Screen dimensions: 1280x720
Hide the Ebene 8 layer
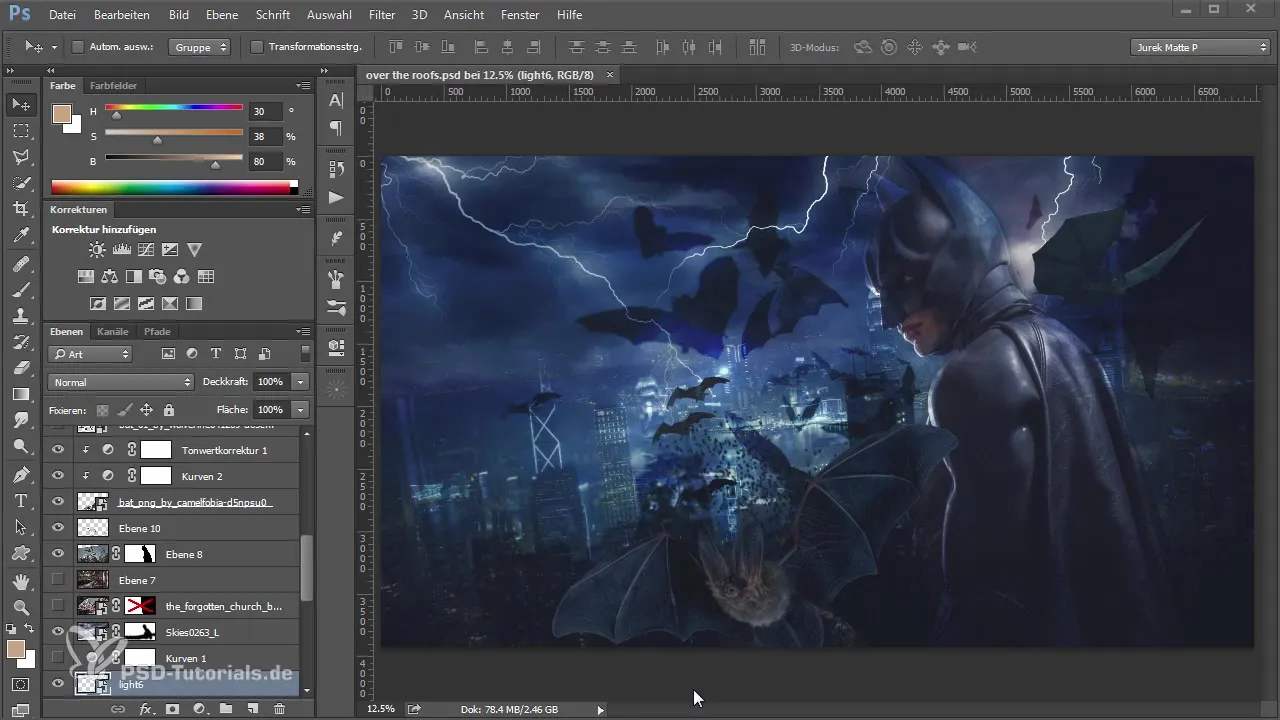[58, 554]
